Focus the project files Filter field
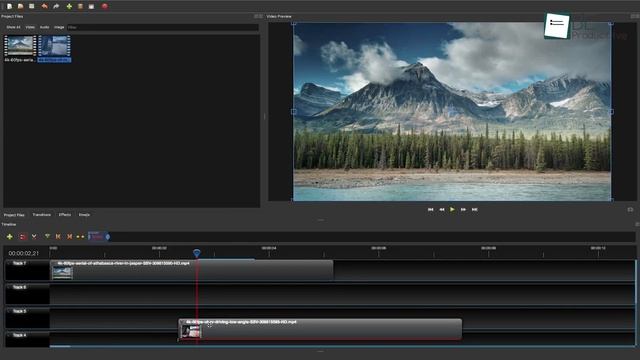Viewport: 640px width, 360px height. (x=162, y=27)
